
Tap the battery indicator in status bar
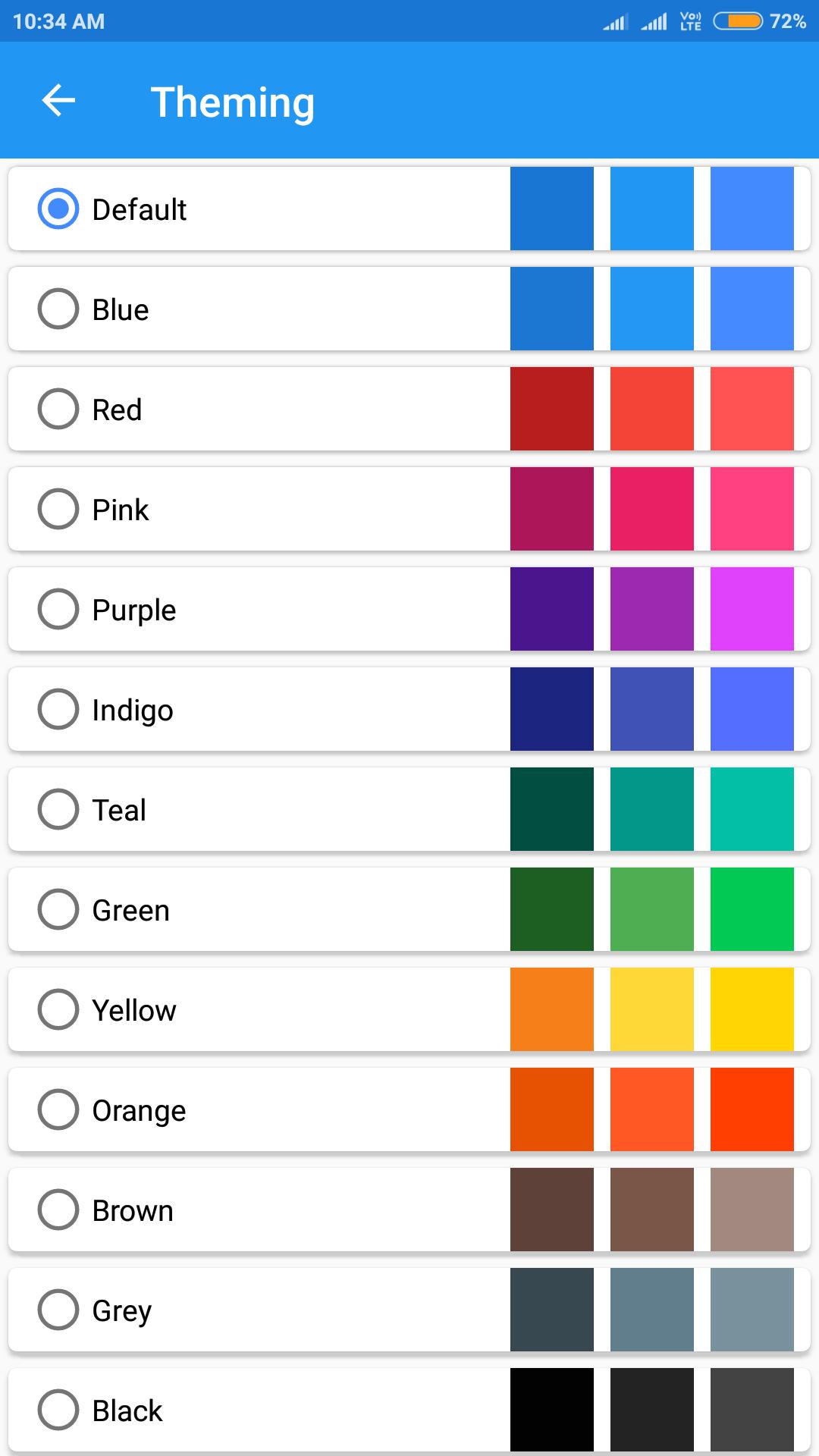737,21
